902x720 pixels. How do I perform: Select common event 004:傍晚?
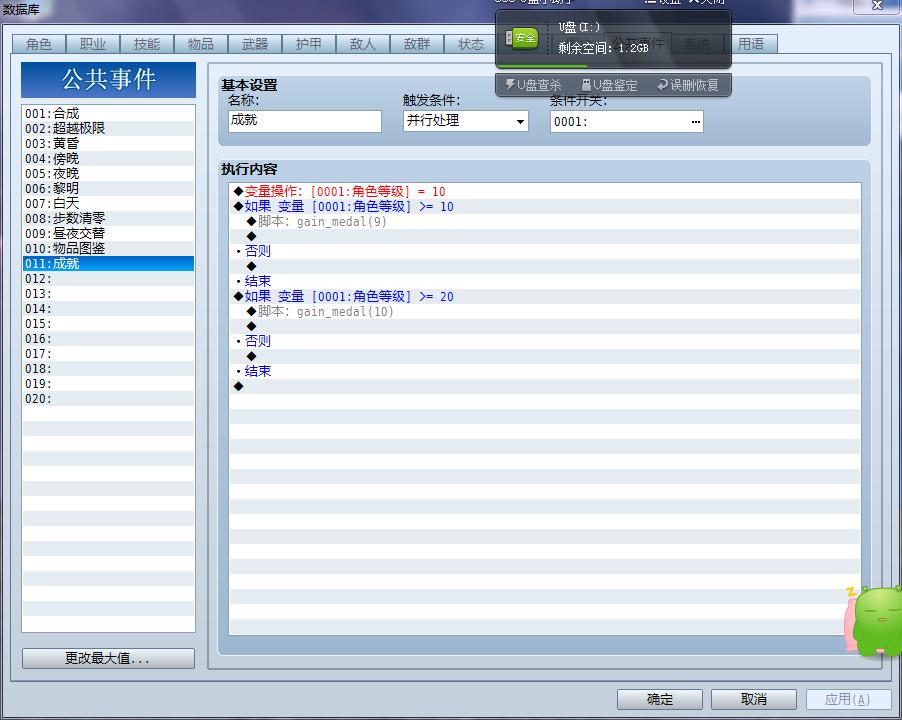coord(108,158)
